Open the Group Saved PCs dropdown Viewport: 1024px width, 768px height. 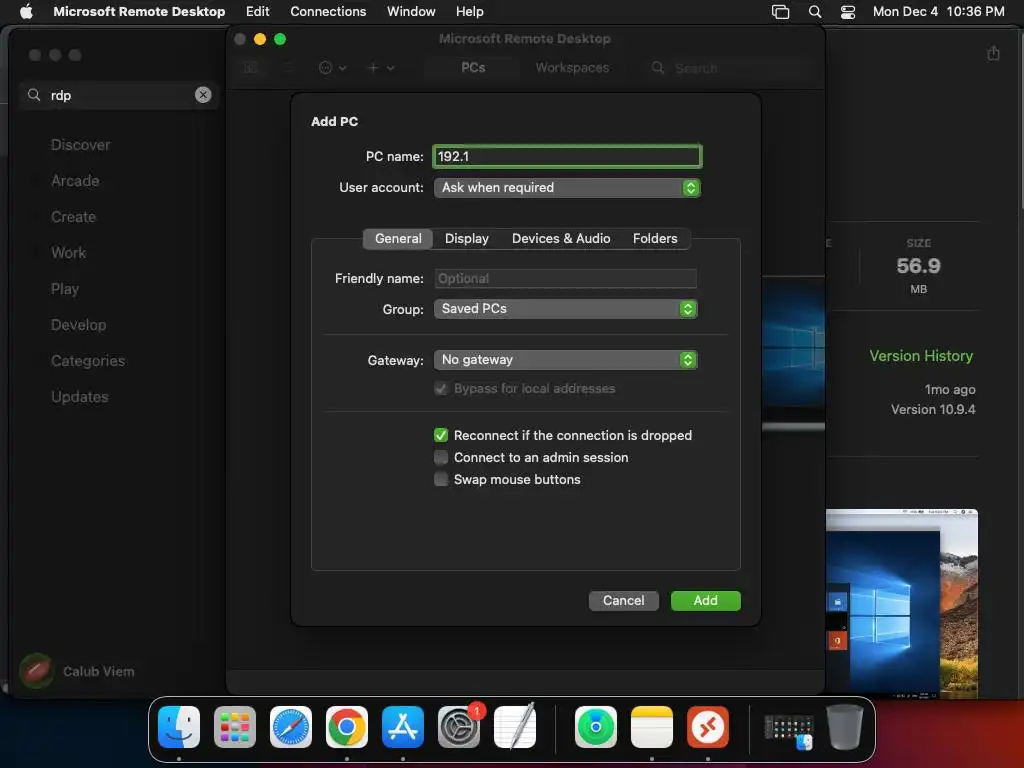click(x=566, y=309)
